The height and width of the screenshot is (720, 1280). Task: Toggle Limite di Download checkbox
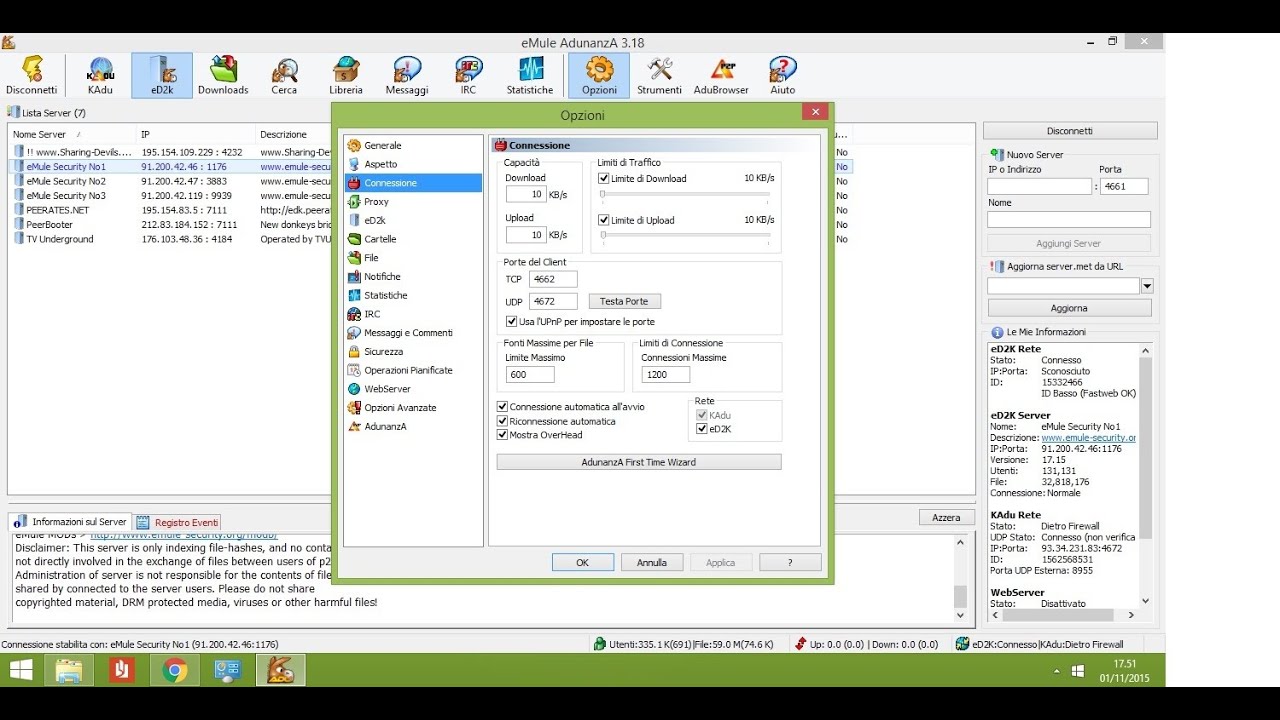click(604, 178)
